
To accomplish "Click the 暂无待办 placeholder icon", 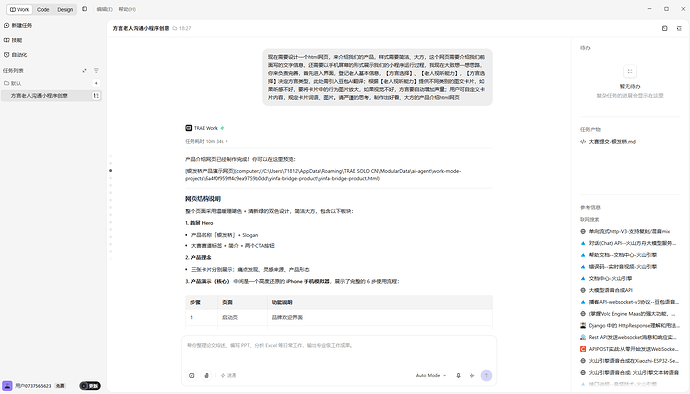I will tap(630, 71).
